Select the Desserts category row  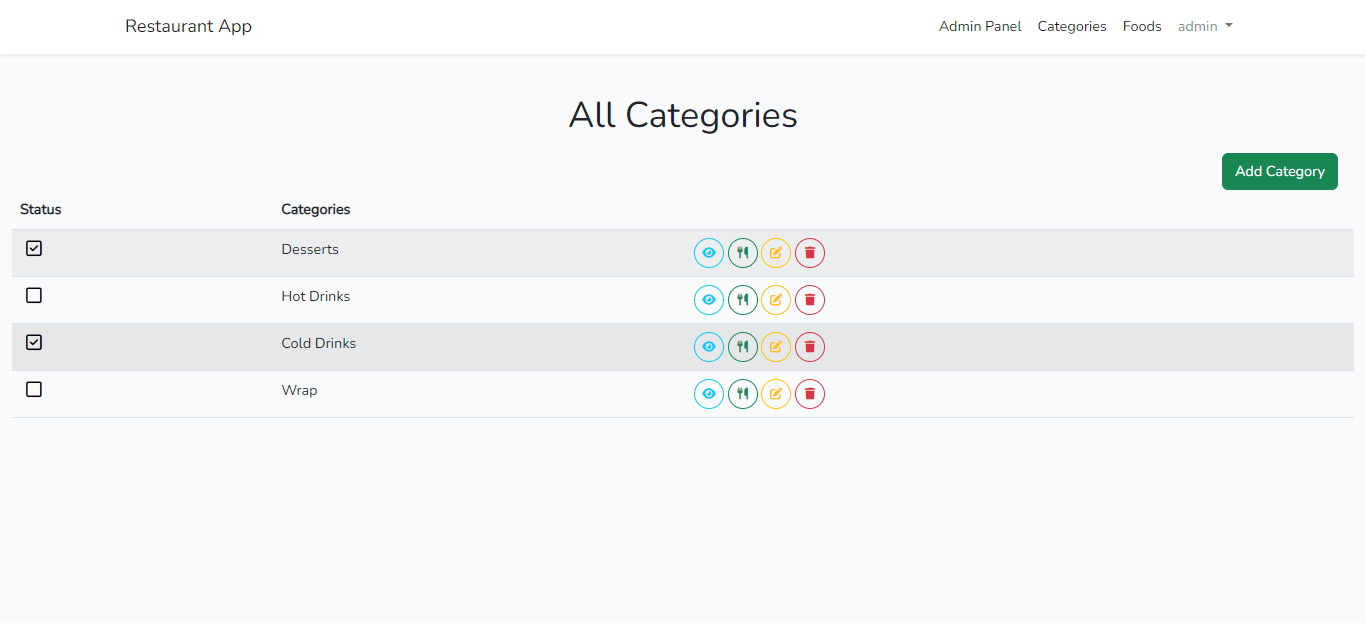point(309,249)
